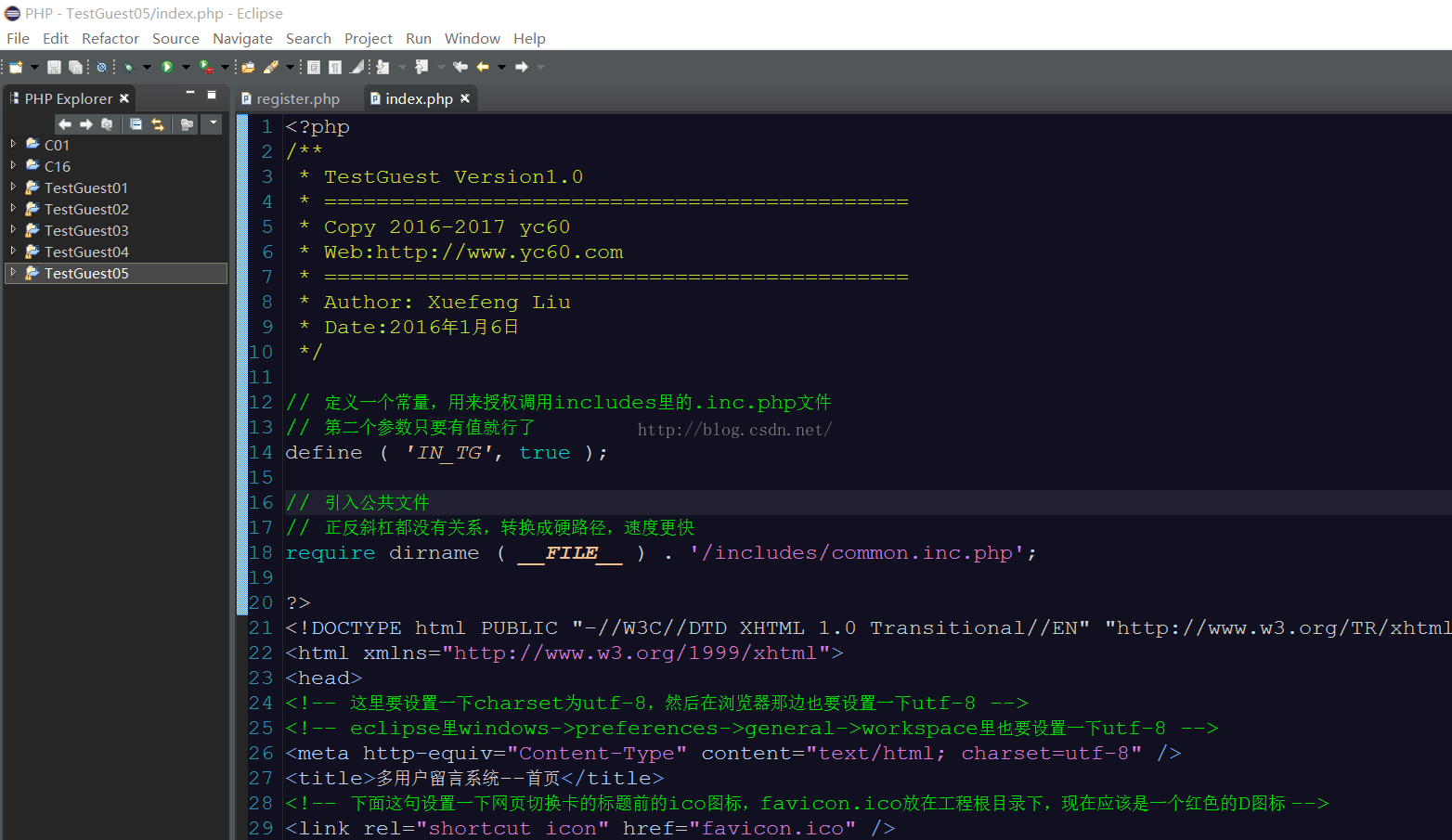
Task: Select the TestGuest03 project row
Action: tap(116, 230)
